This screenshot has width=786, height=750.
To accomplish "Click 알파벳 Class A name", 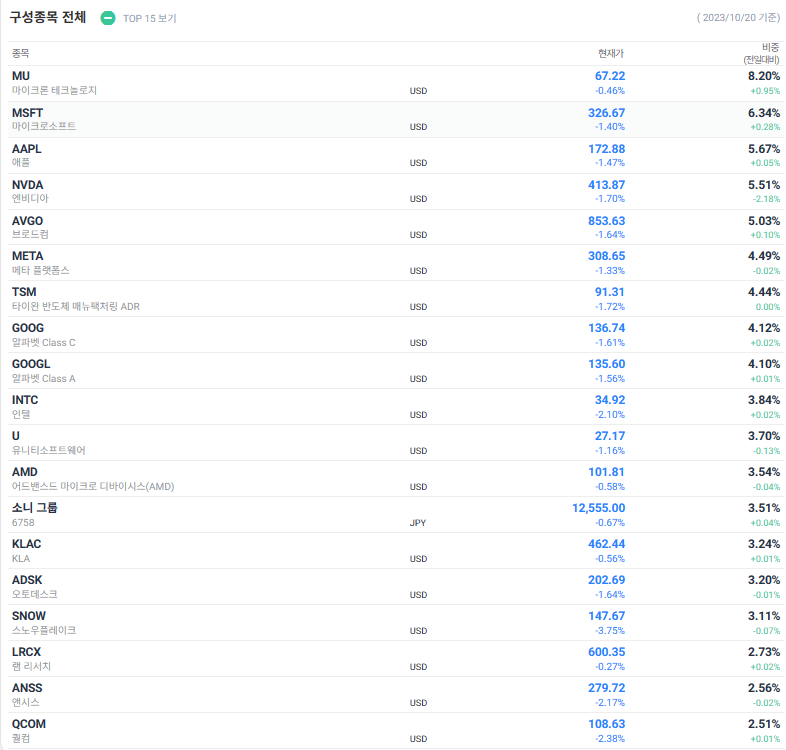I will point(44,379).
